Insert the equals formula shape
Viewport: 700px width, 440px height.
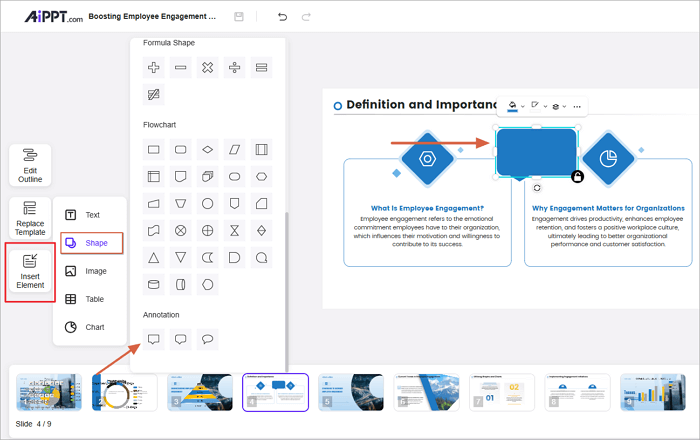(x=261, y=67)
